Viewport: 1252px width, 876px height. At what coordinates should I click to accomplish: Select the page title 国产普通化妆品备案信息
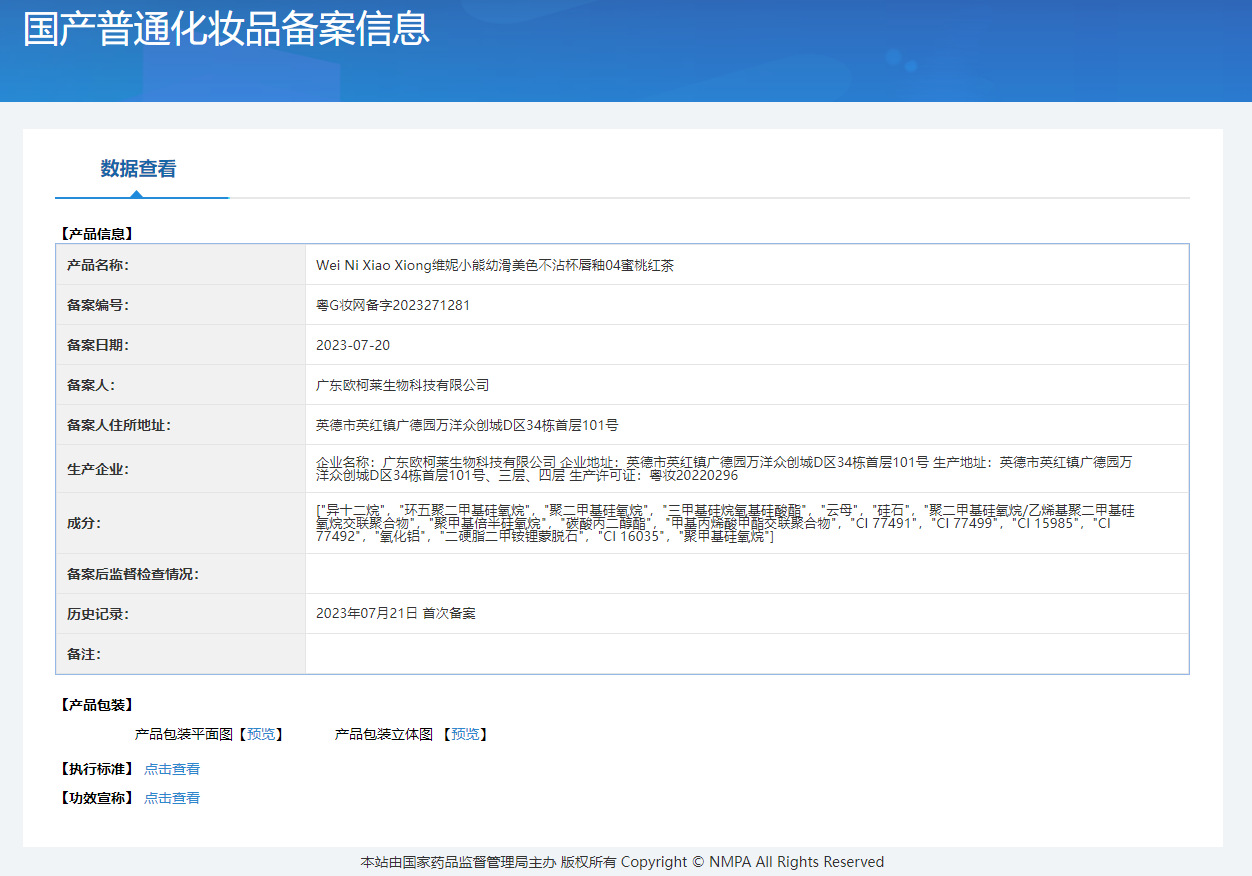(227, 29)
